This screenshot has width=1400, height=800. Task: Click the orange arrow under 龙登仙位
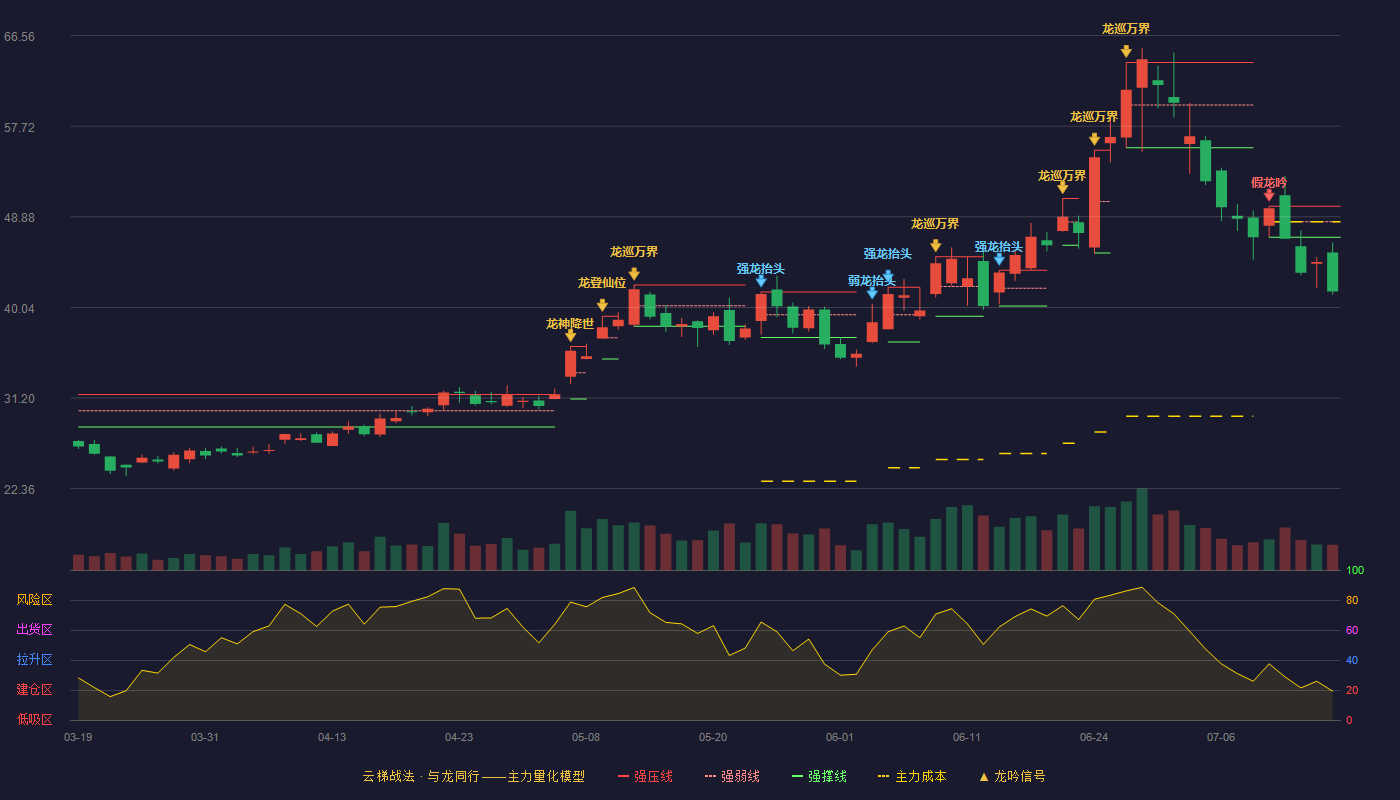click(x=602, y=305)
